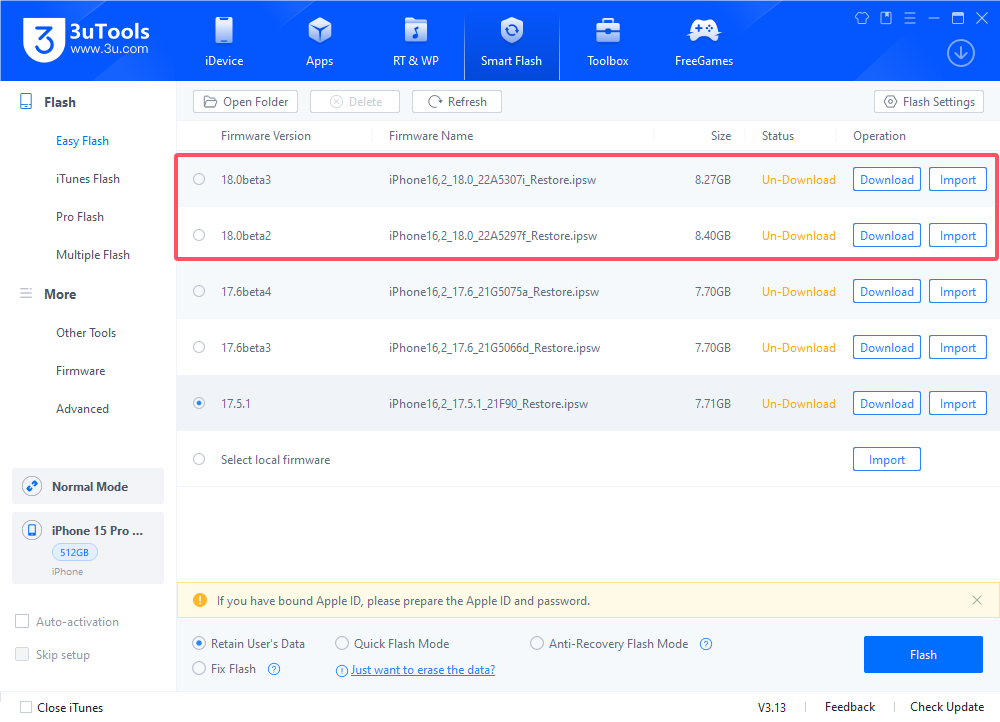1000x722 pixels.
Task: Click the Anti-Recovery Flash Mode help icon
Action: (706, 644)
